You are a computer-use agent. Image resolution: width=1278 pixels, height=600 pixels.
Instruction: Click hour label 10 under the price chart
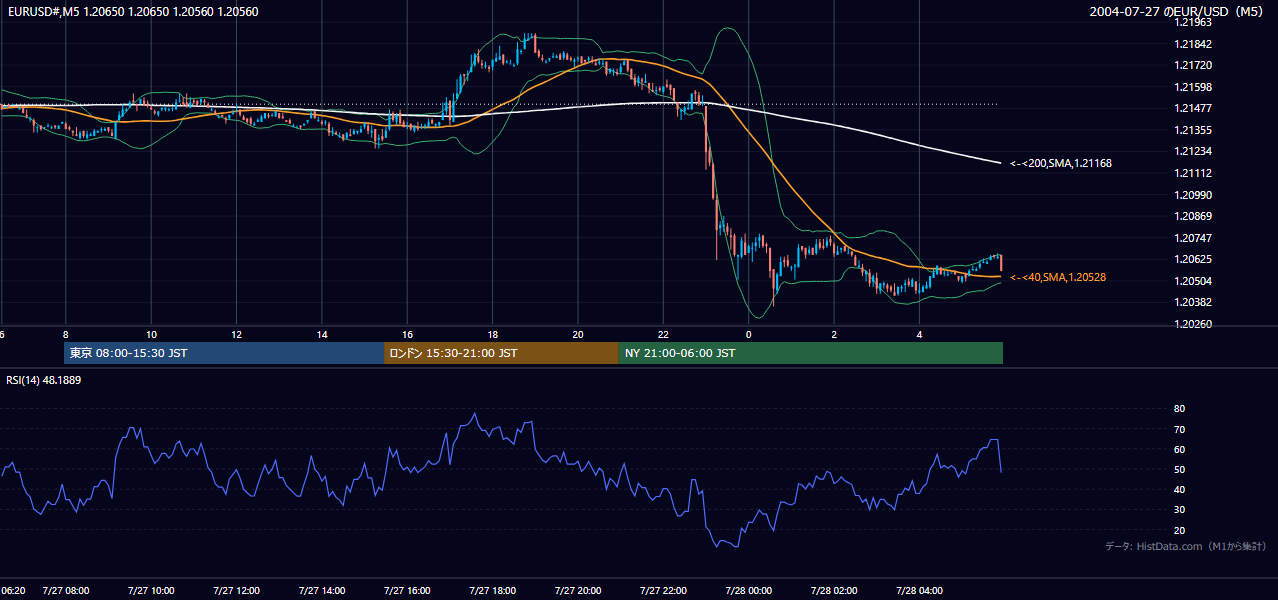point(150,334)
